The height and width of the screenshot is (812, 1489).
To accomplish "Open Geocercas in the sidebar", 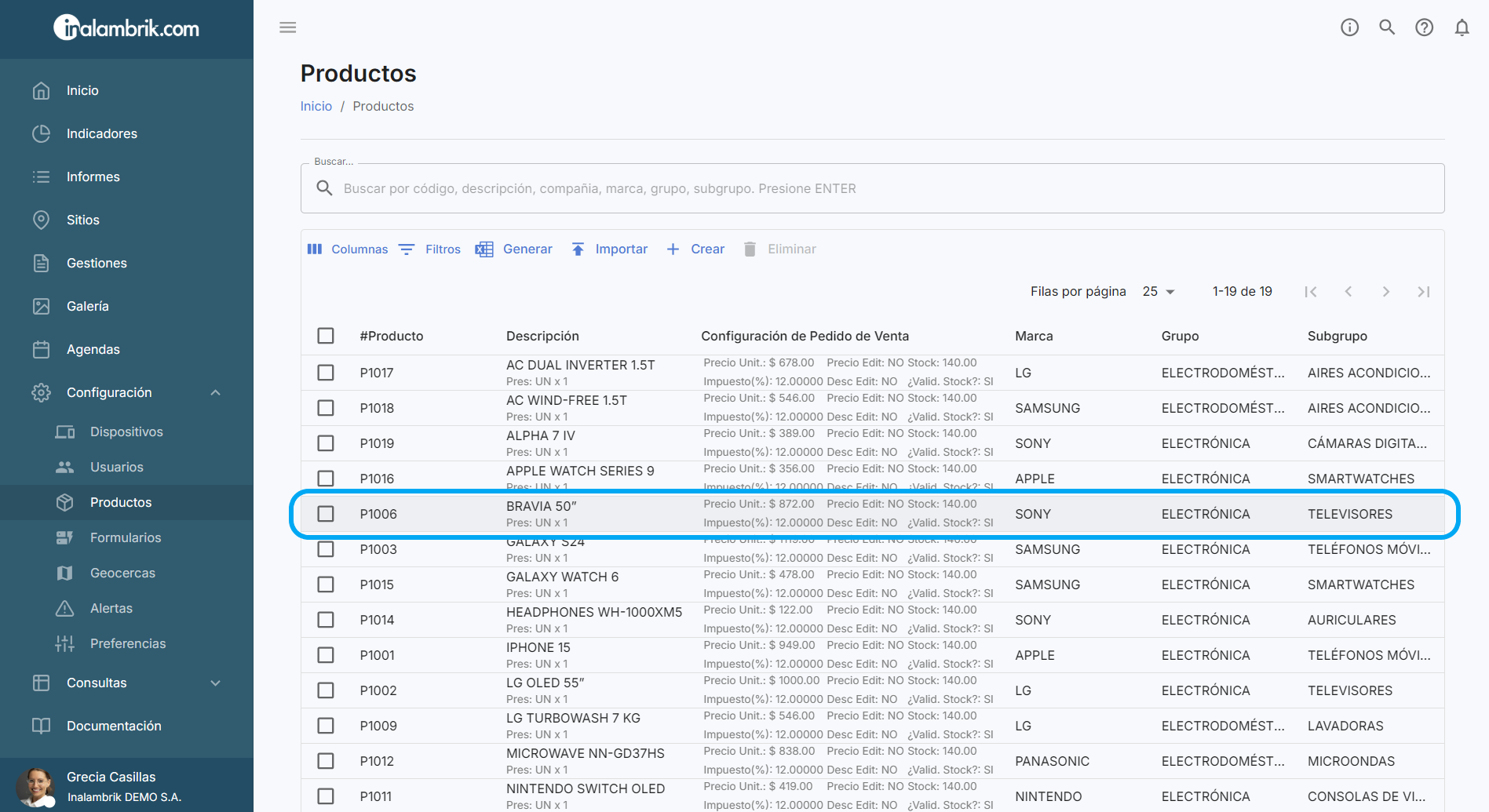I will (122, 573).
